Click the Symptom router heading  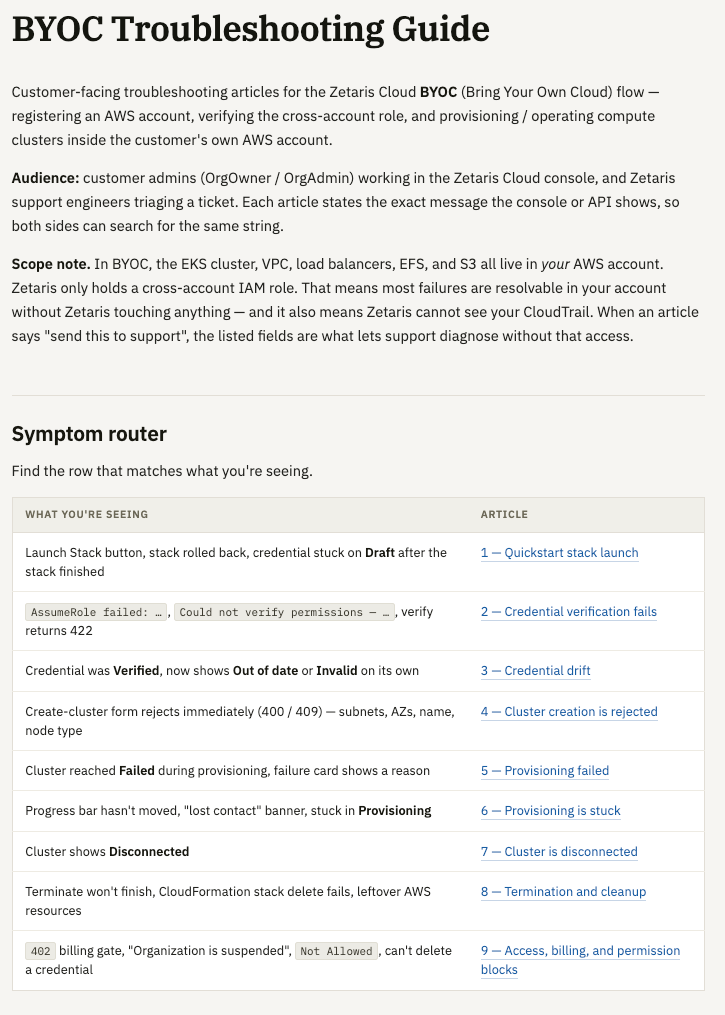tap(89, 434)
